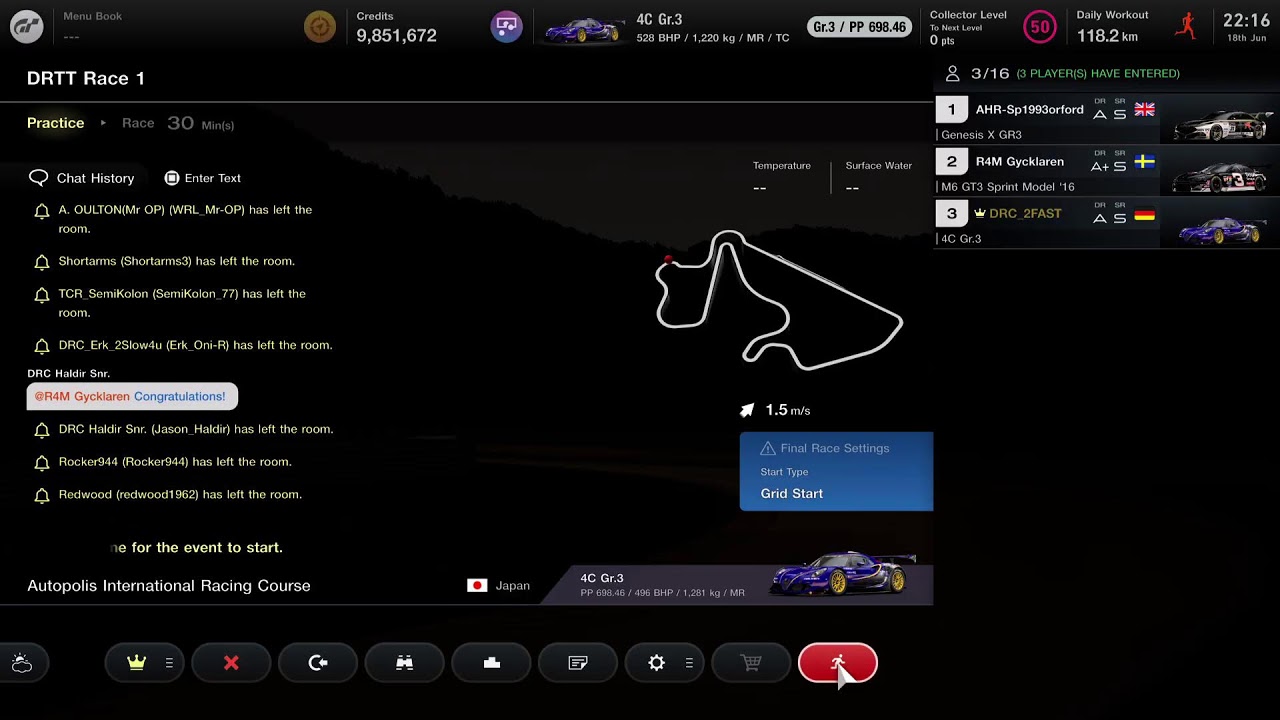Click Enter Text chat field
The width and height of the screenshot is (1280, 720).
point(203,178)
